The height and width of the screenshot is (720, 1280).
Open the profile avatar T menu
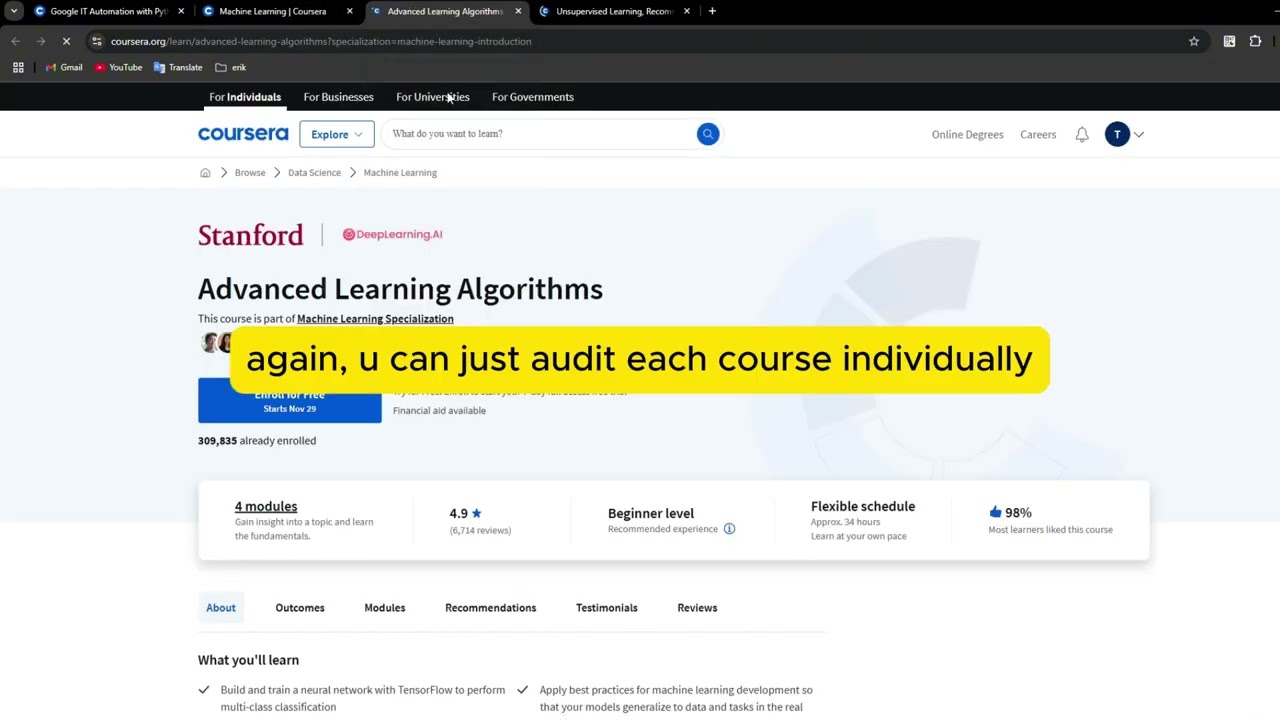point(1117,134)
